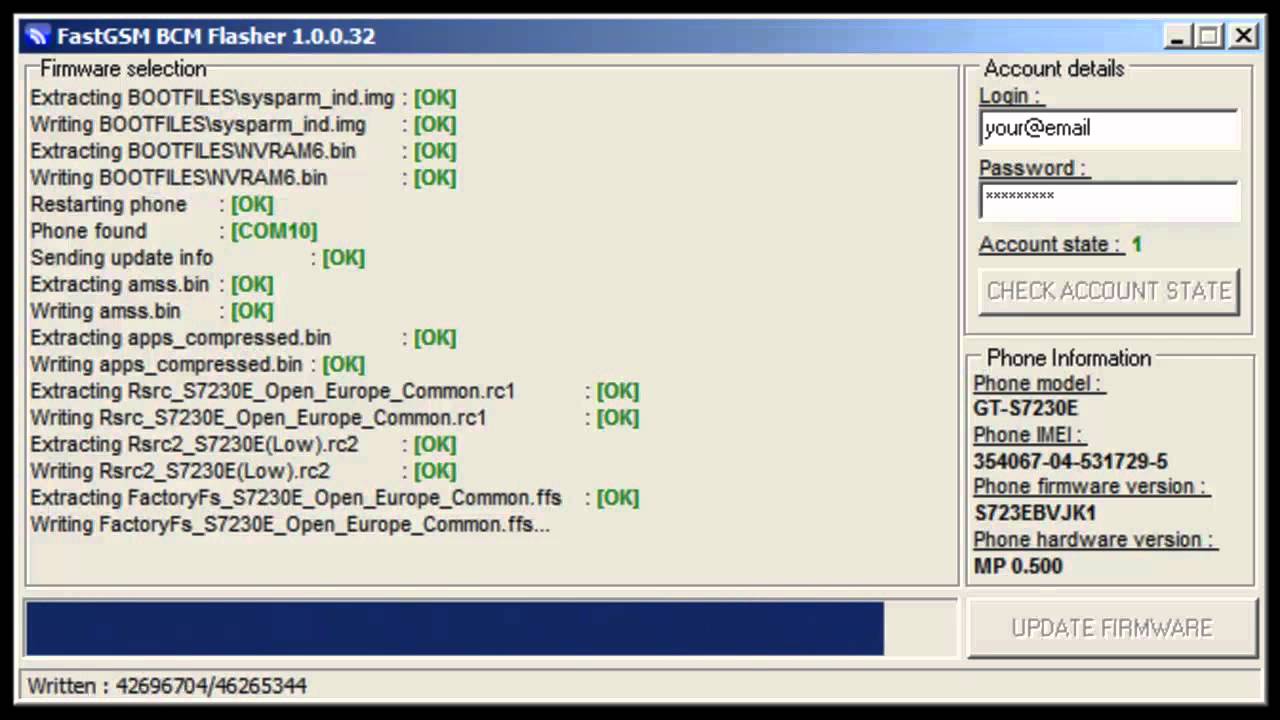1280x720 pixels.
Task: Click the FastGSM app icon in title bar
Action: (39, 37)
